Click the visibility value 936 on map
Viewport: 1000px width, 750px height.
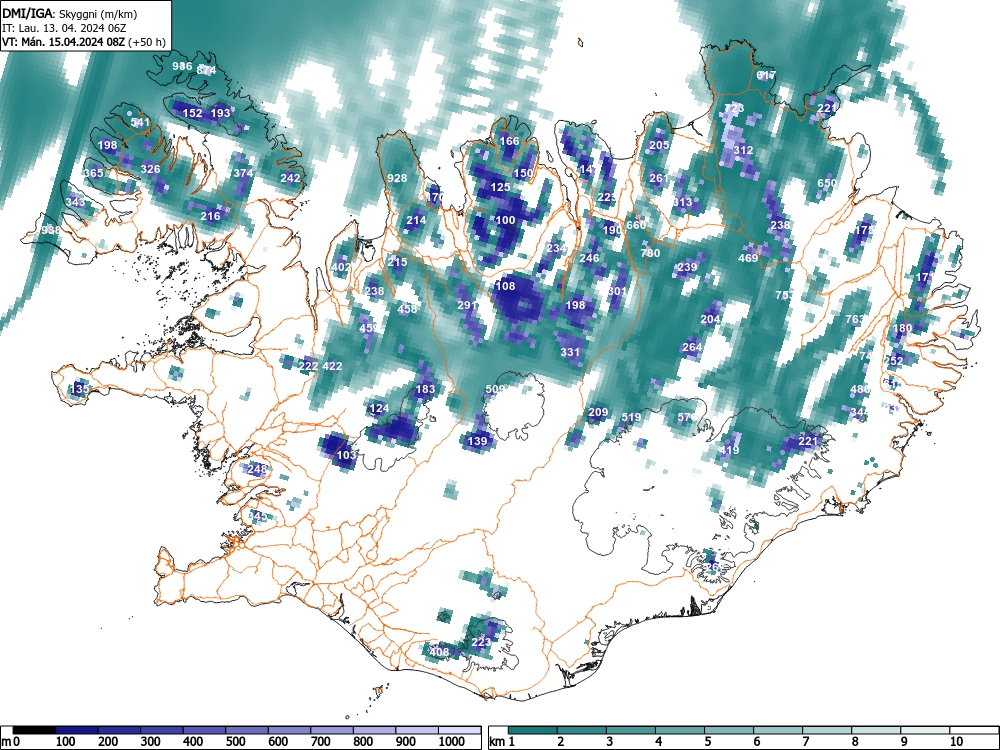click(x=182, y=66)
